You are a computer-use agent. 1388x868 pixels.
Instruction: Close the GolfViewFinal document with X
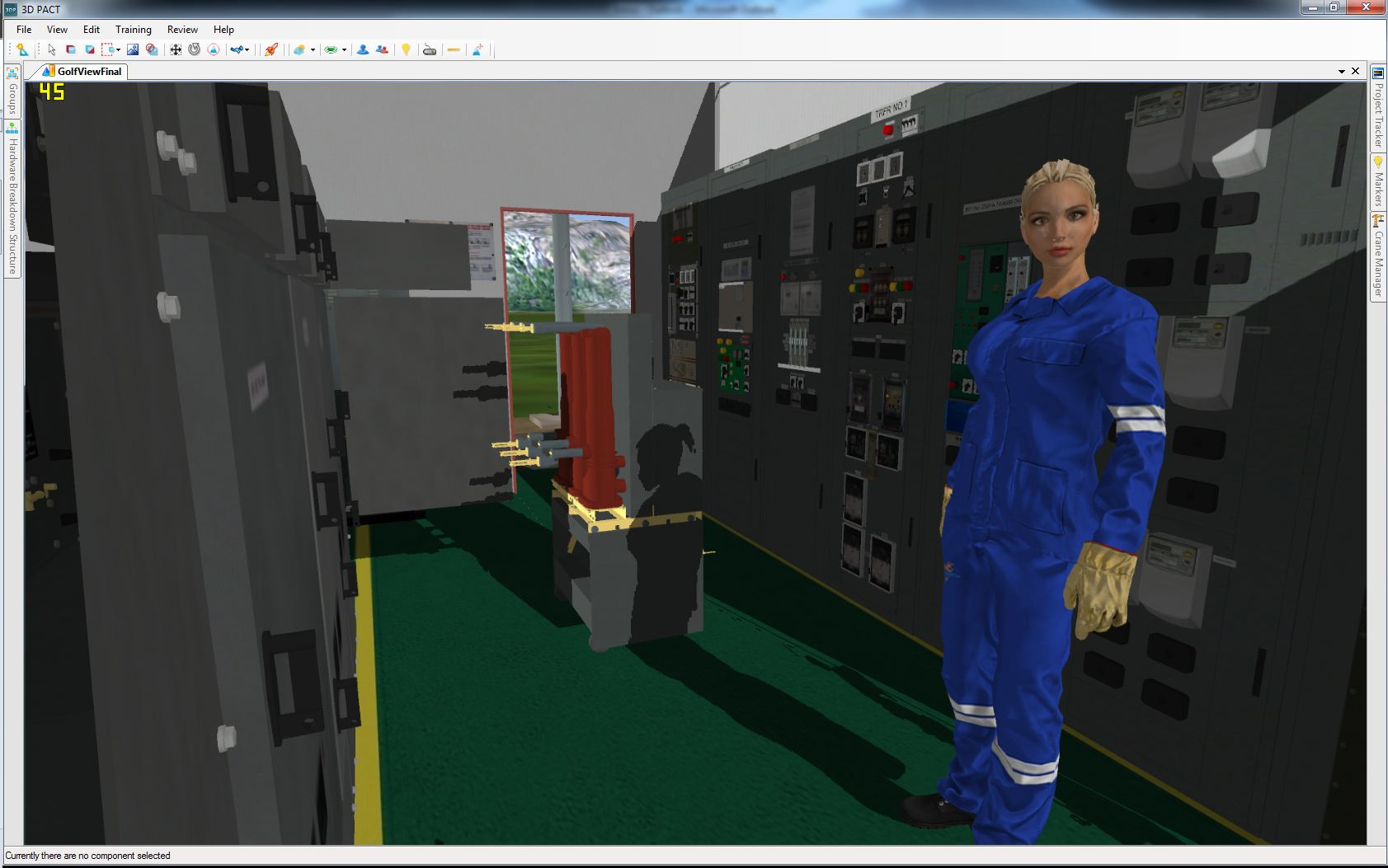point(1355,71)
